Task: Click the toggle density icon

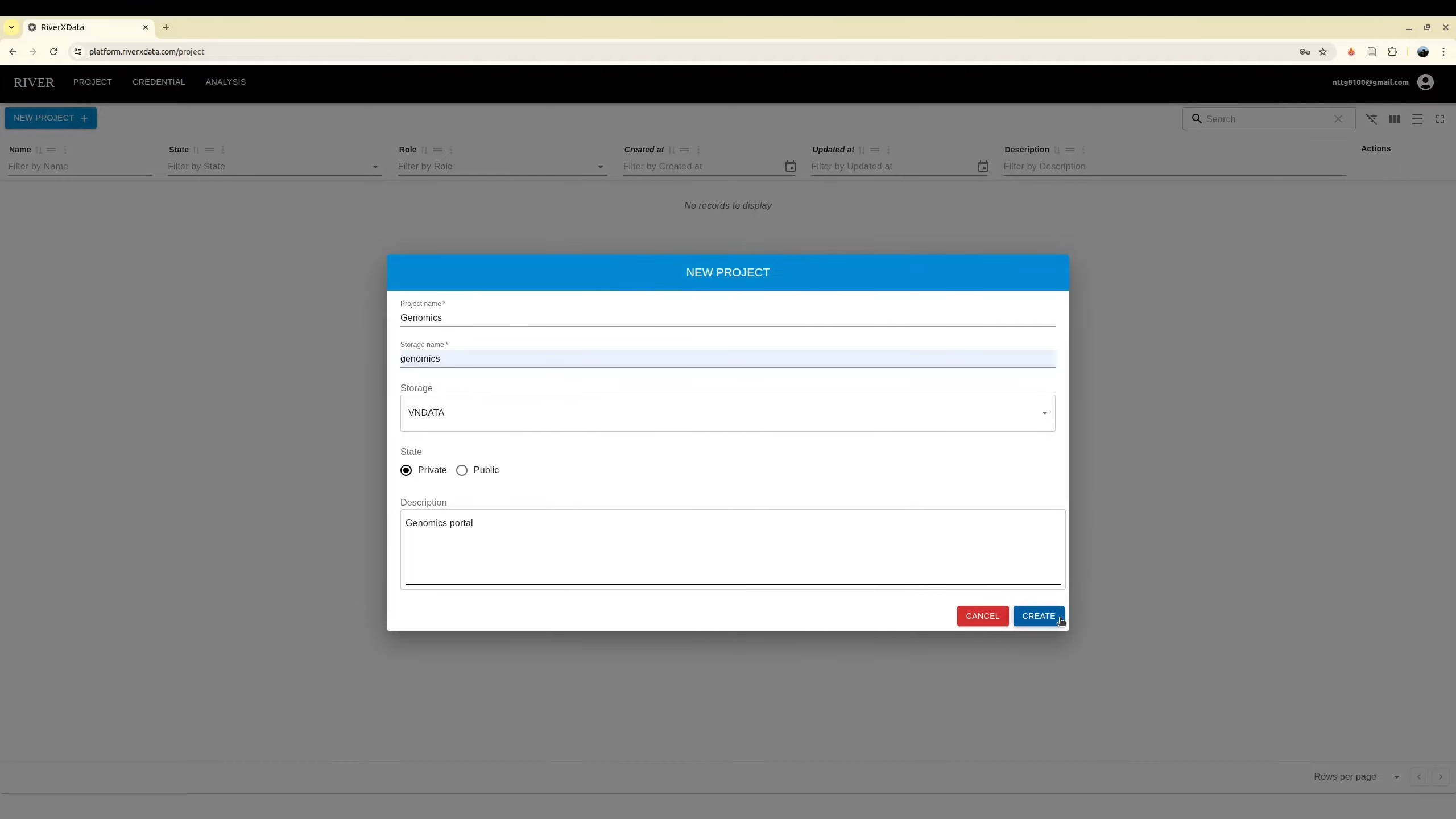Action: (x=1417, y=119)
